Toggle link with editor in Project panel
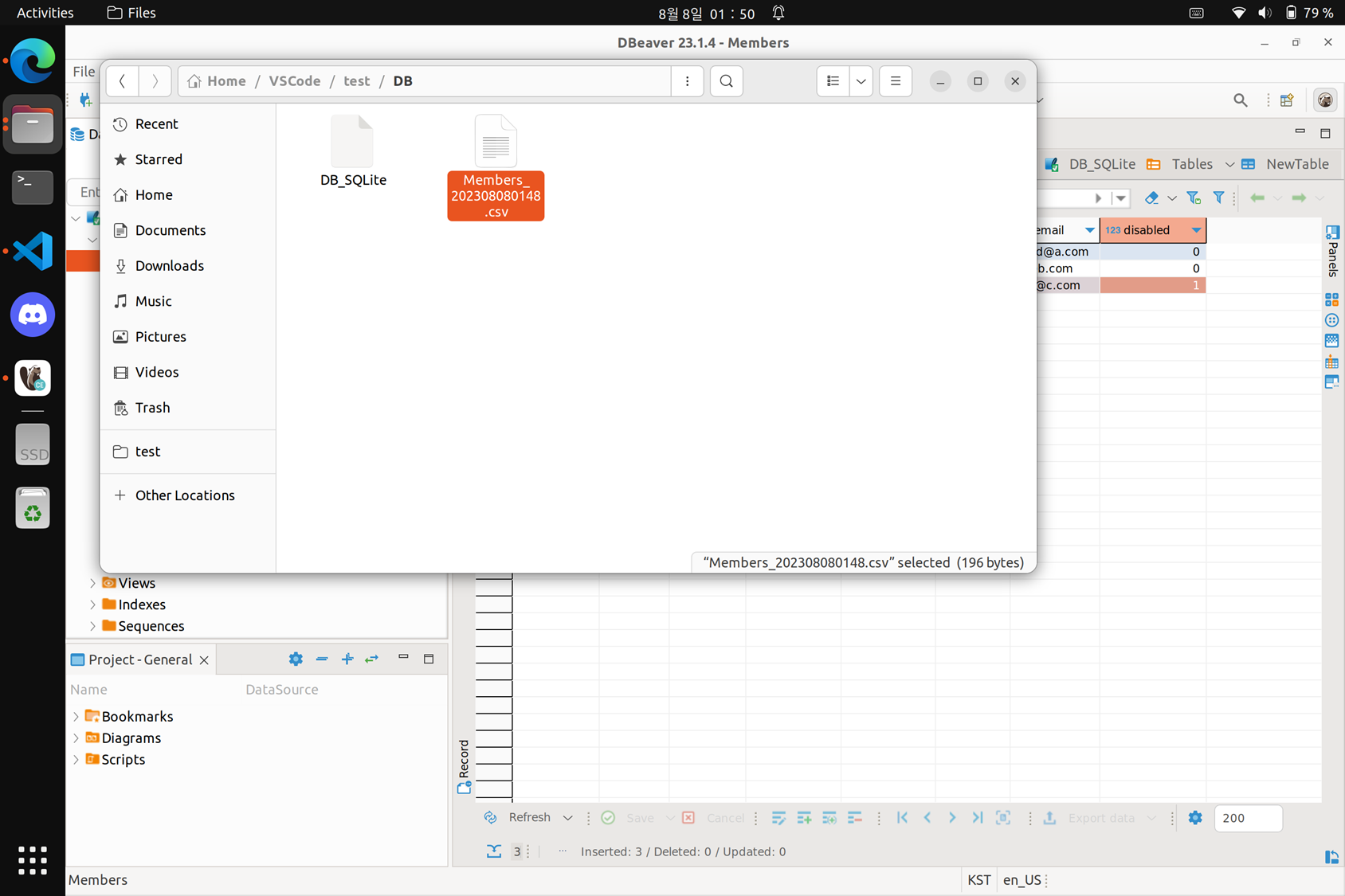 tap(372, 659)
